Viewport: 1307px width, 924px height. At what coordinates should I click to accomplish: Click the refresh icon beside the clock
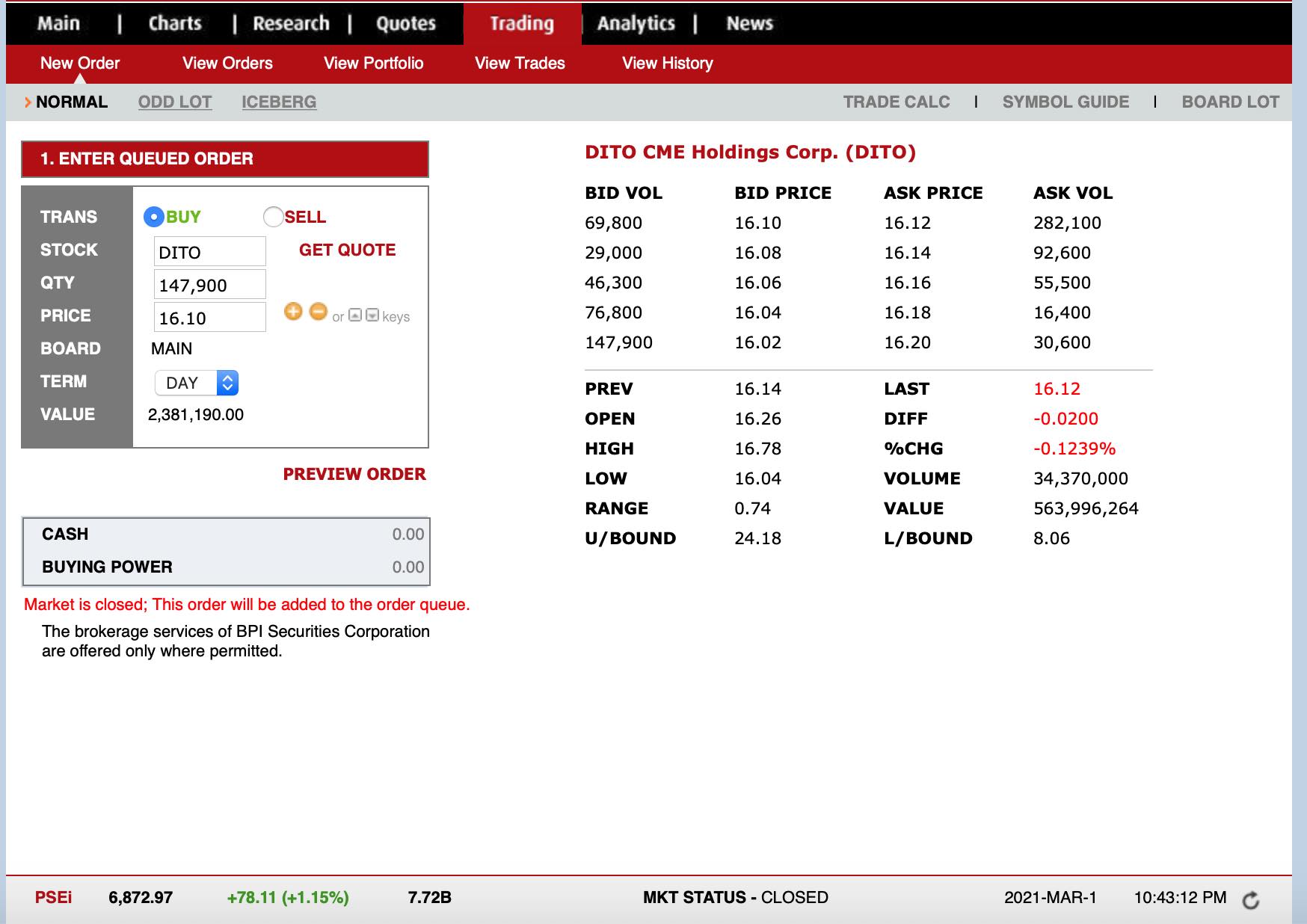point(1251,900)
